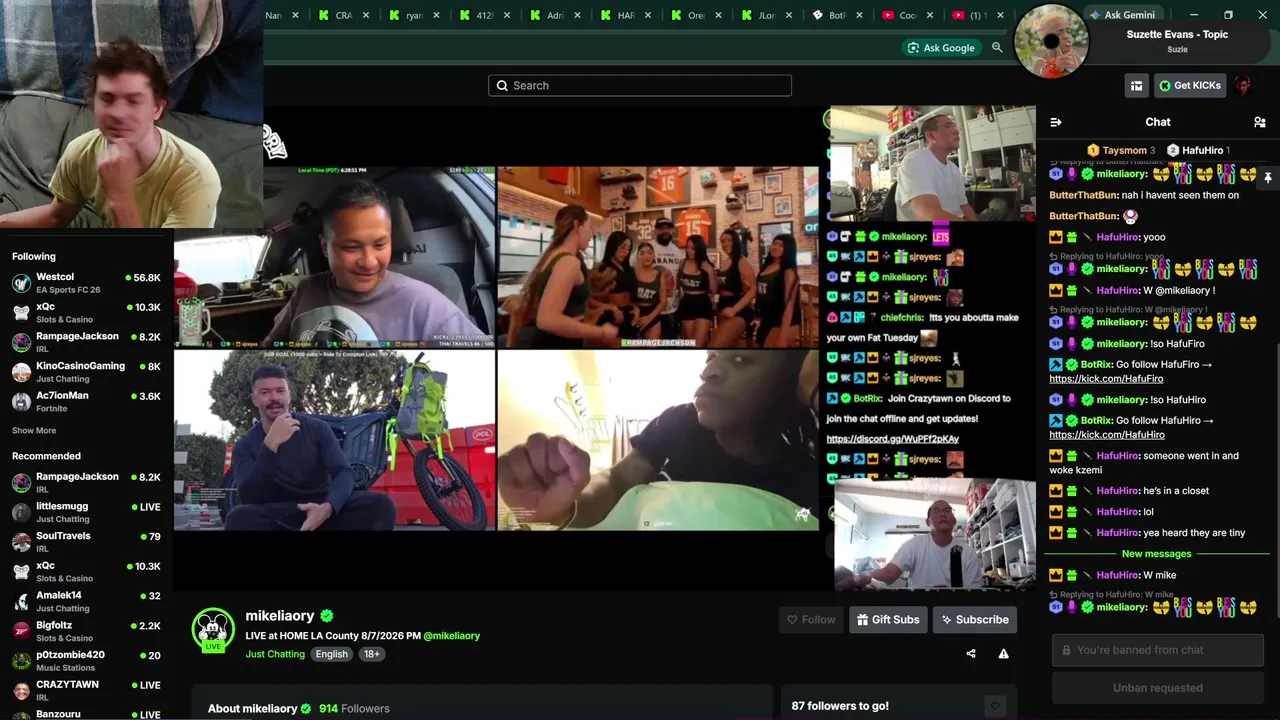Click the Ask Gemini button
The image size is (1280, 720).
coord(1121,15)
